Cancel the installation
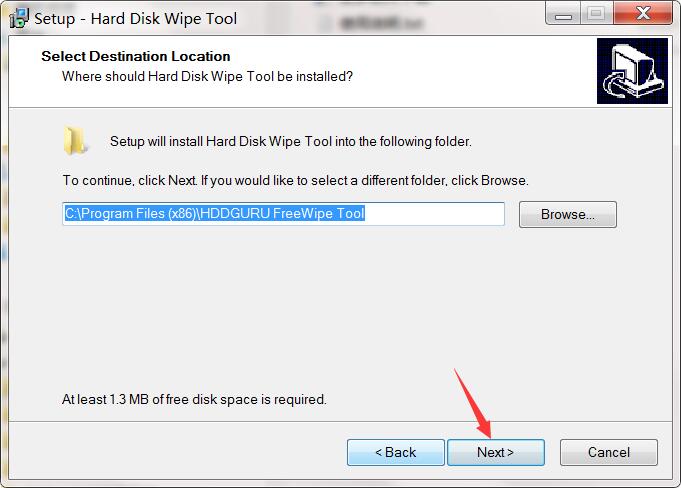This screenshot has width=681, height=488. [x=608, y=452]
